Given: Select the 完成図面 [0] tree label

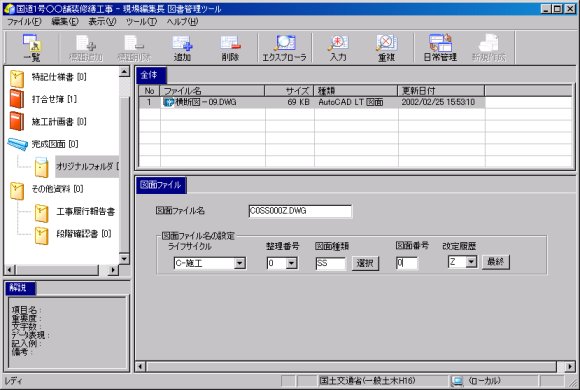Looking at the screenshot, I should [x=55, y=144].
